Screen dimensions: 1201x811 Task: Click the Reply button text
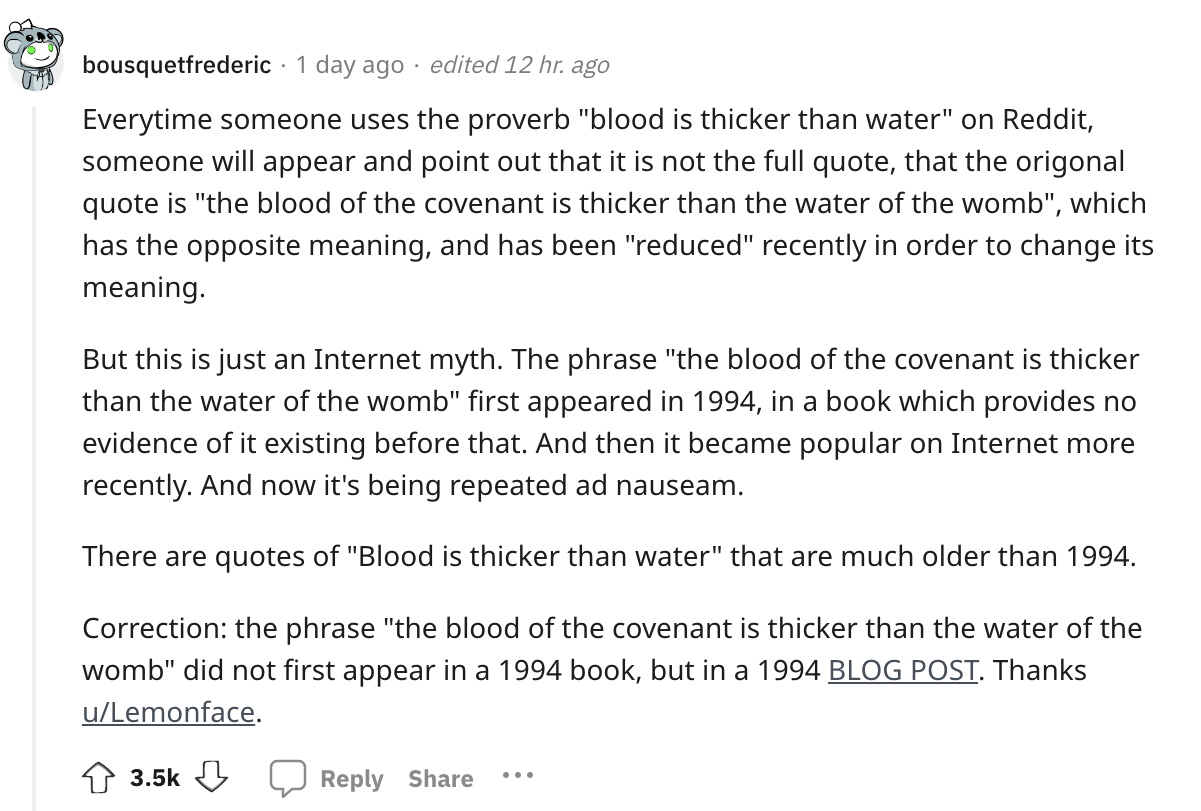coord(351,779)
